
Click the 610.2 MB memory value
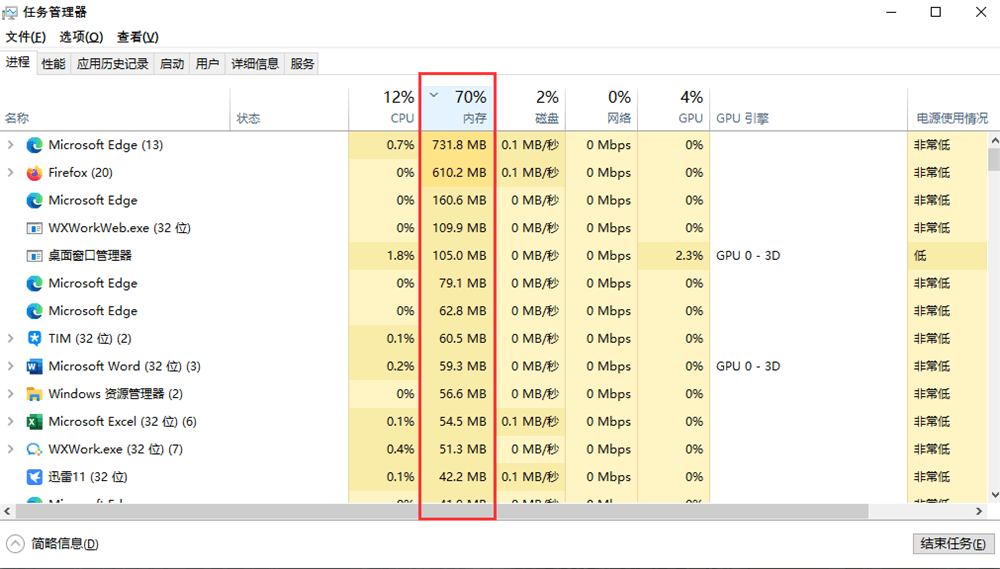459,173
